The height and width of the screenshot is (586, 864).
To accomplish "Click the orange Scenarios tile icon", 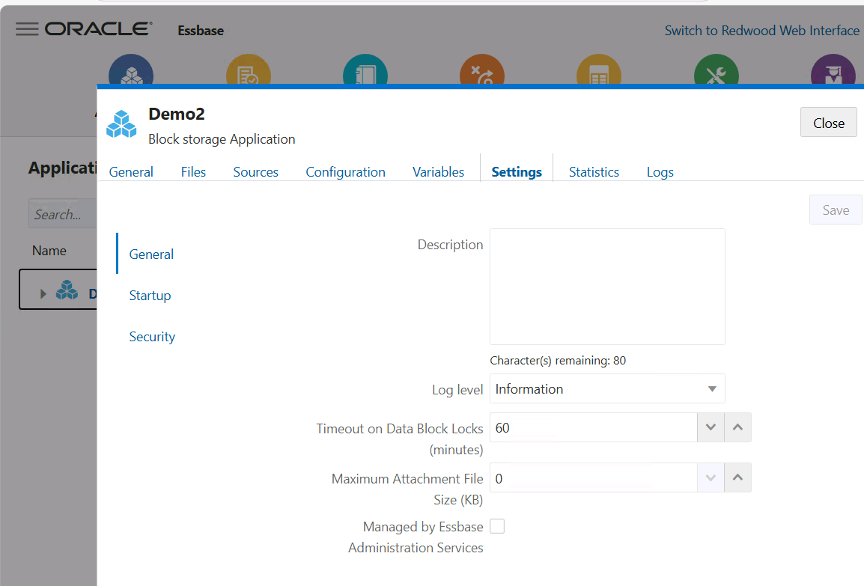I will click(x=481, y=73).
